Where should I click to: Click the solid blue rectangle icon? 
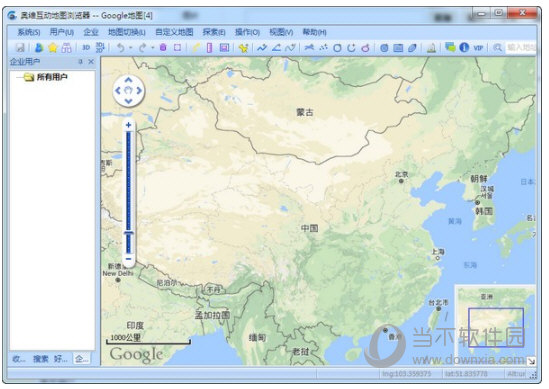[x=398, y=48]
